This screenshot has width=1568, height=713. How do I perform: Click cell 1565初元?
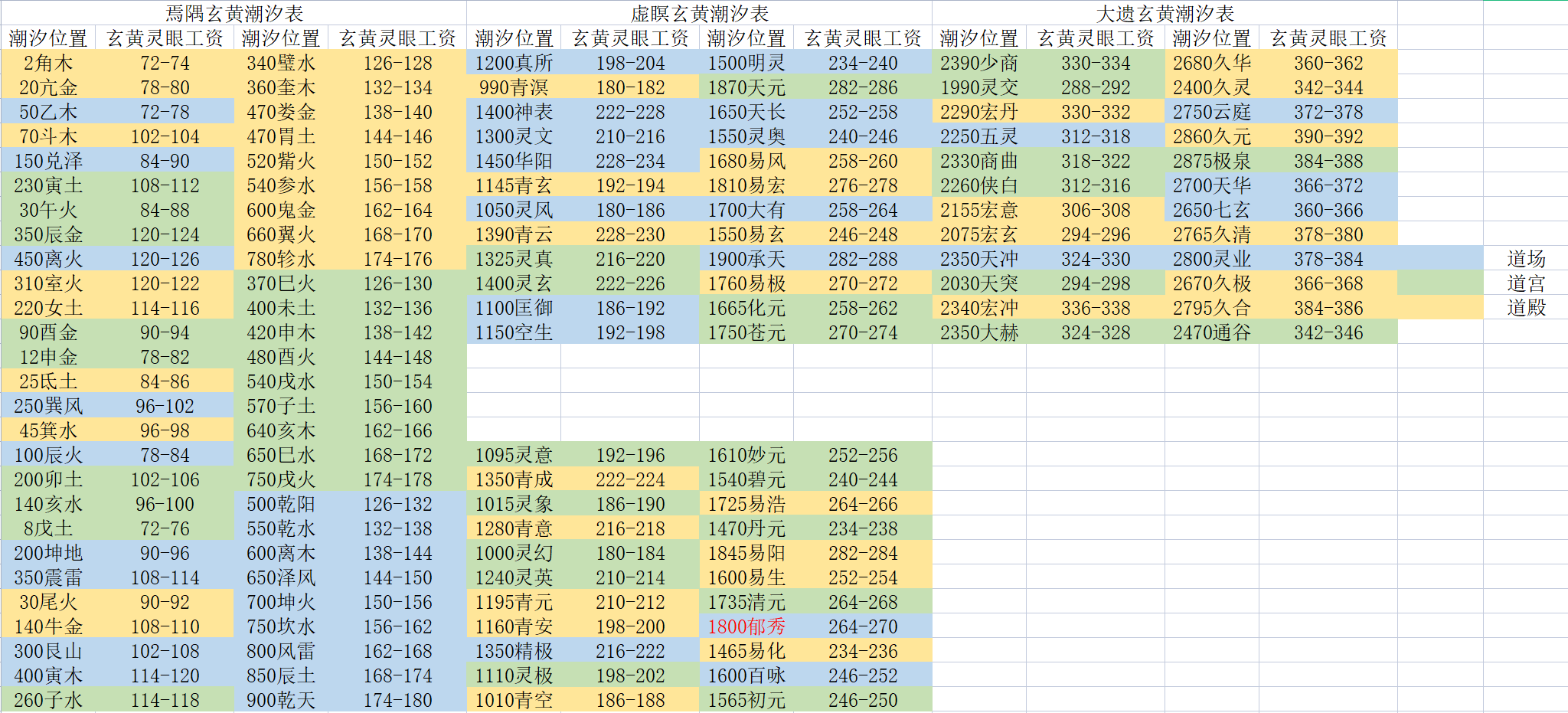tap(746, 699)
